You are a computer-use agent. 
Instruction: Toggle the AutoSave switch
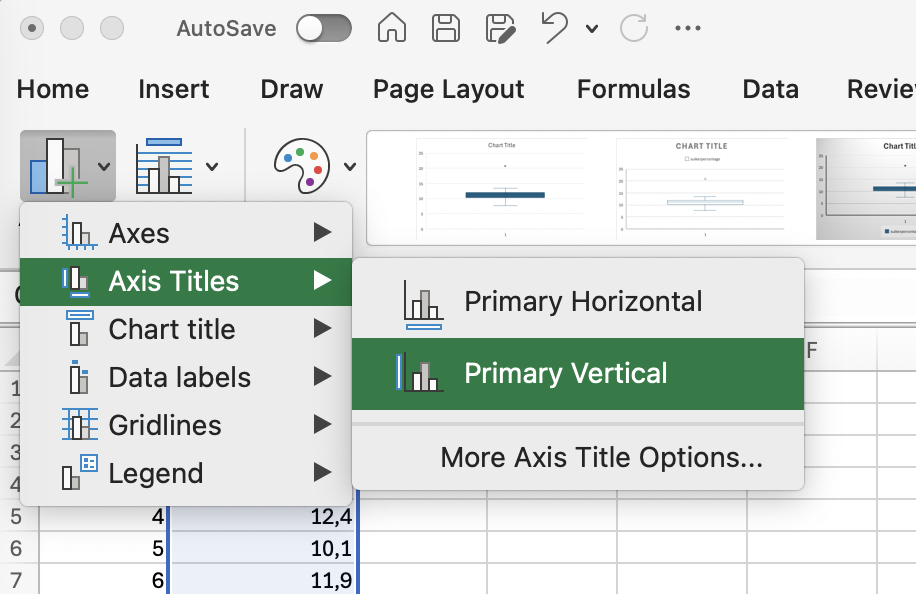[x=324, y=28]
